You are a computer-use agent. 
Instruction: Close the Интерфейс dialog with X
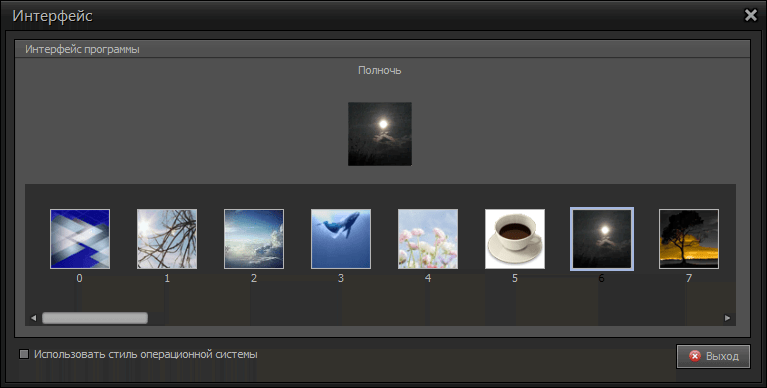750,16
